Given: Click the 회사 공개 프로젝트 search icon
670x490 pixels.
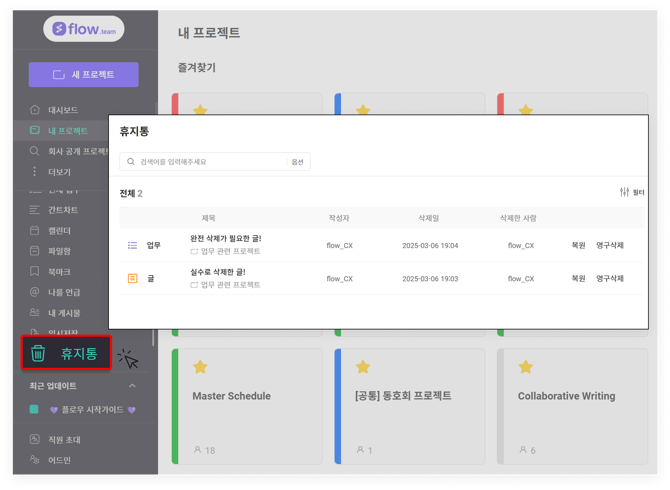Looking at the screenshot, I should [x=35, y=151].
